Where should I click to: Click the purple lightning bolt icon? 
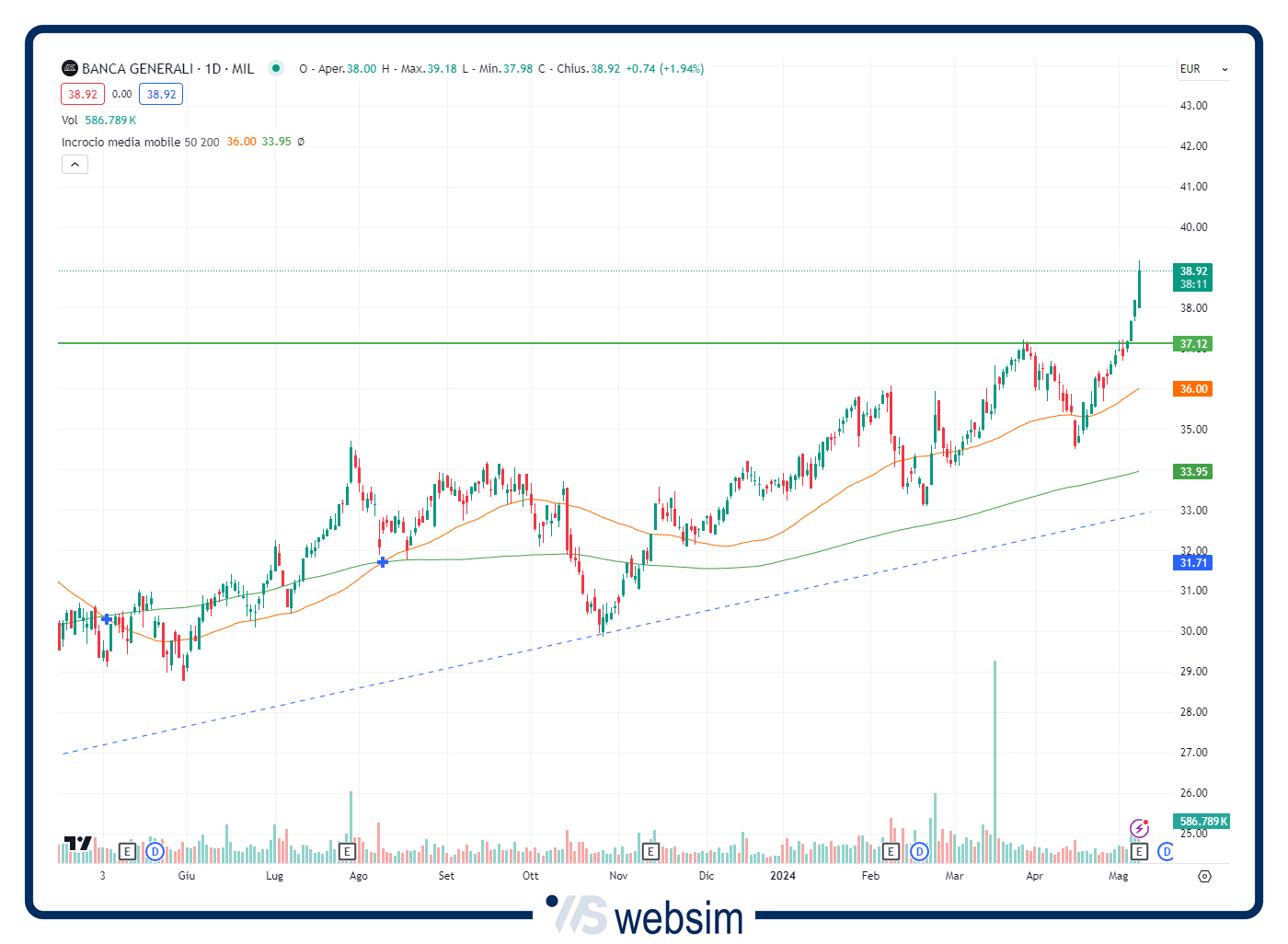pos(1139,829)
